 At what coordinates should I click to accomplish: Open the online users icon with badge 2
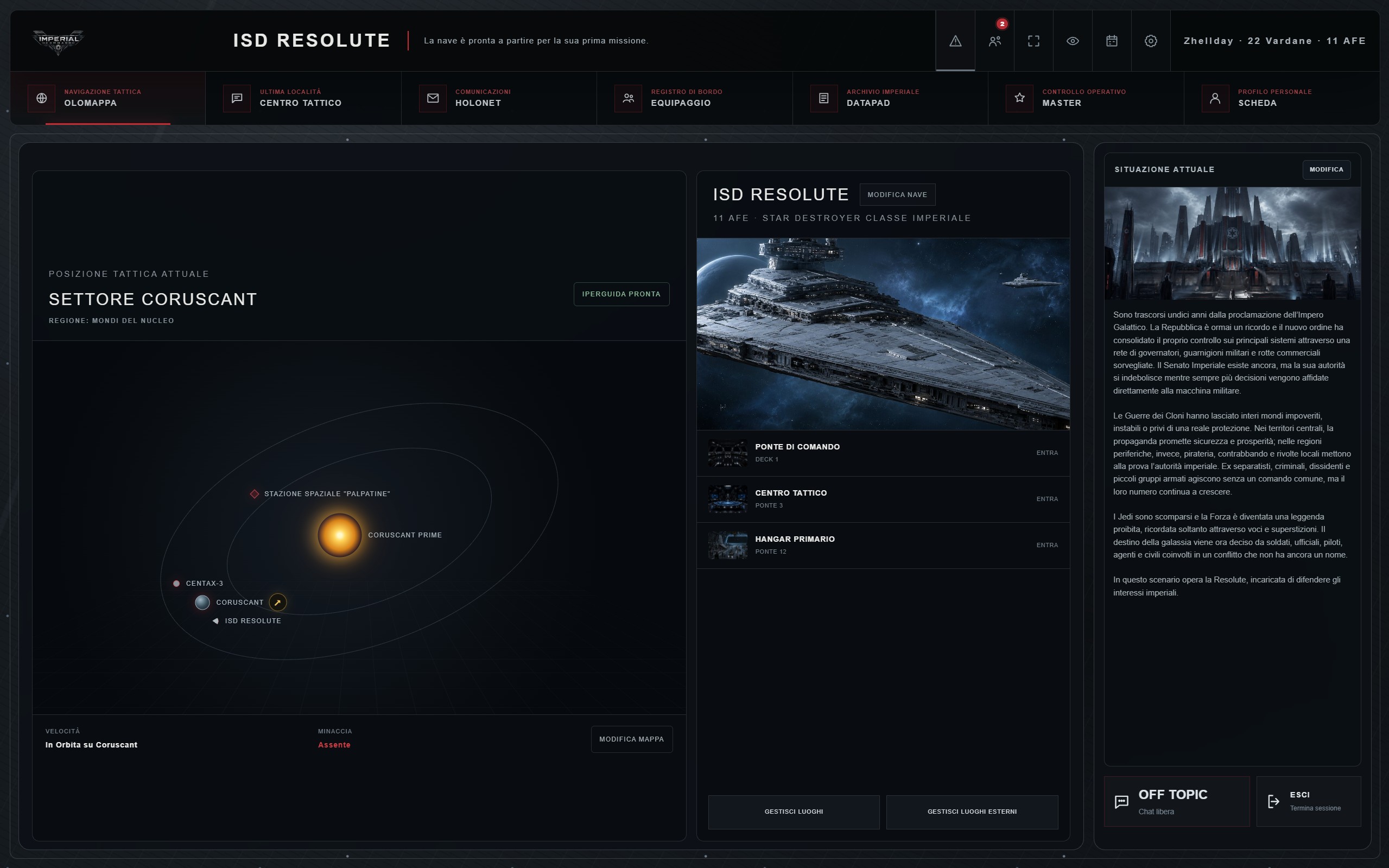pyautogui.click(x=995, y=41)
